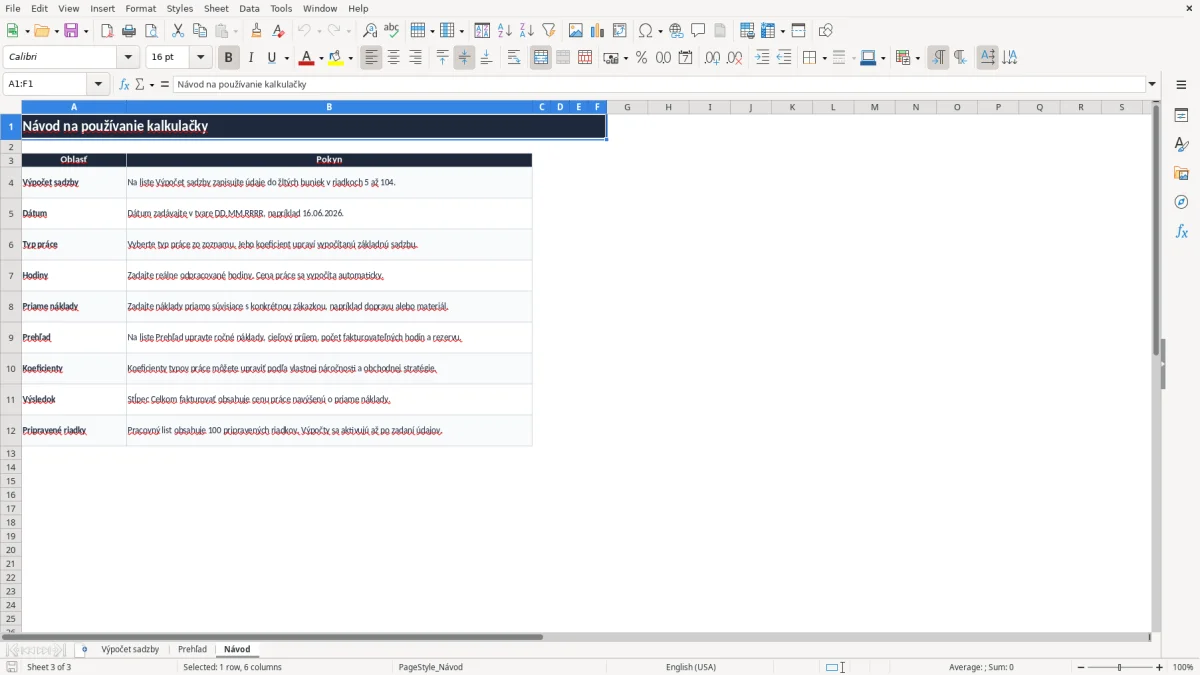This screenshot has width=1200, height=675.
Task: Cut the selection with the scissors icon
Action: [178, 31]
